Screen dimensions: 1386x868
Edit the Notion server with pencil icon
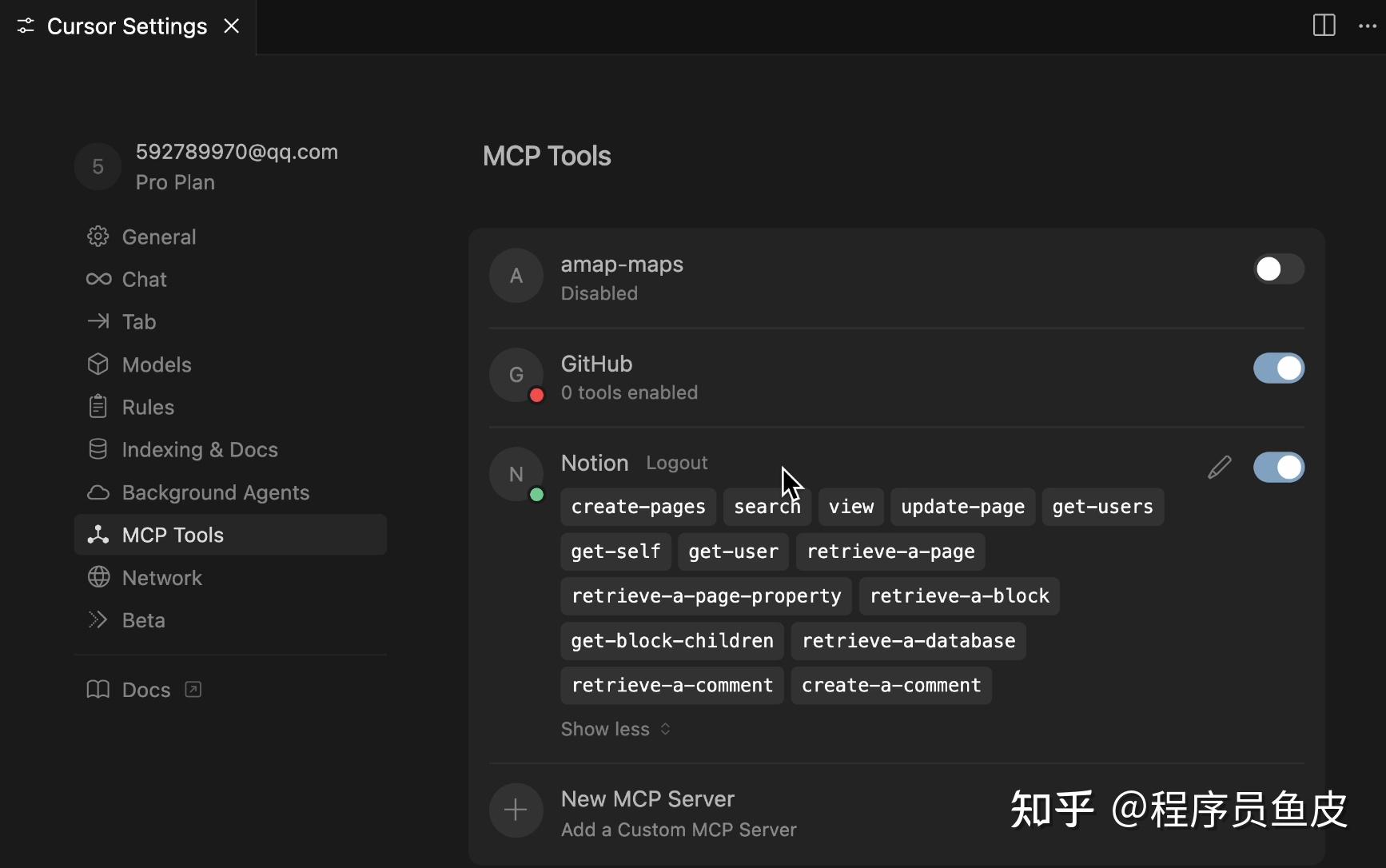click(x=1220, y=467)
